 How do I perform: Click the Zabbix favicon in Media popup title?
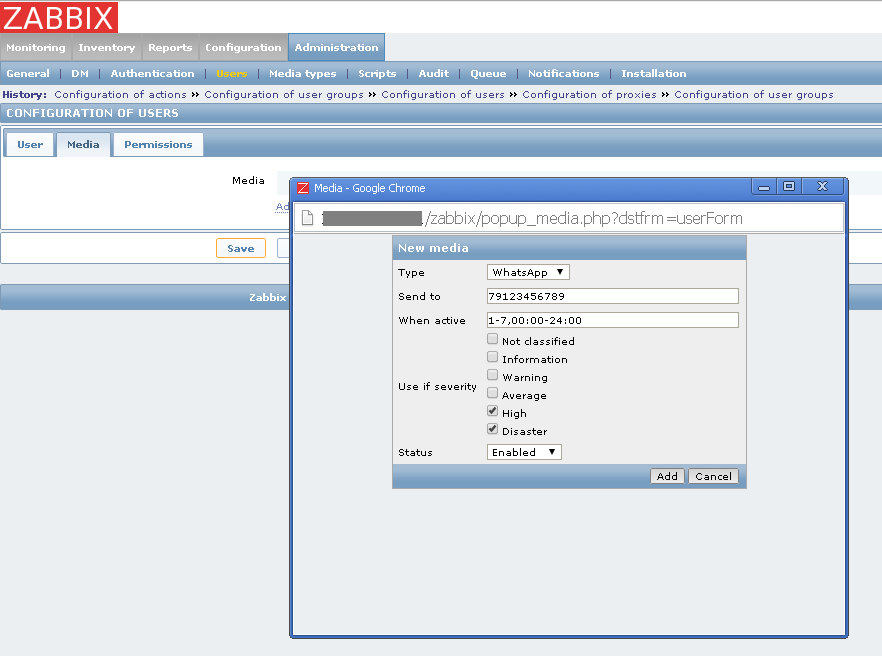[303, 188]
